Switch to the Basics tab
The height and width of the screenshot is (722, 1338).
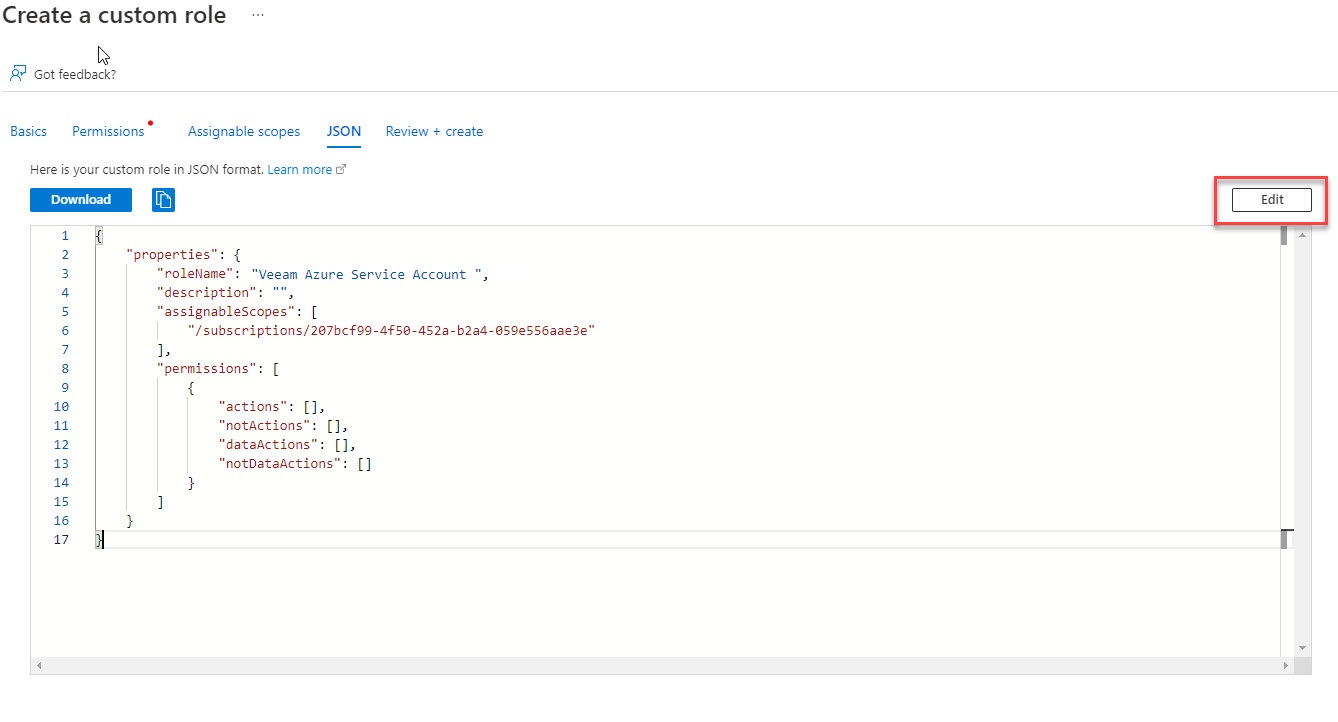[x=28, y=131]
